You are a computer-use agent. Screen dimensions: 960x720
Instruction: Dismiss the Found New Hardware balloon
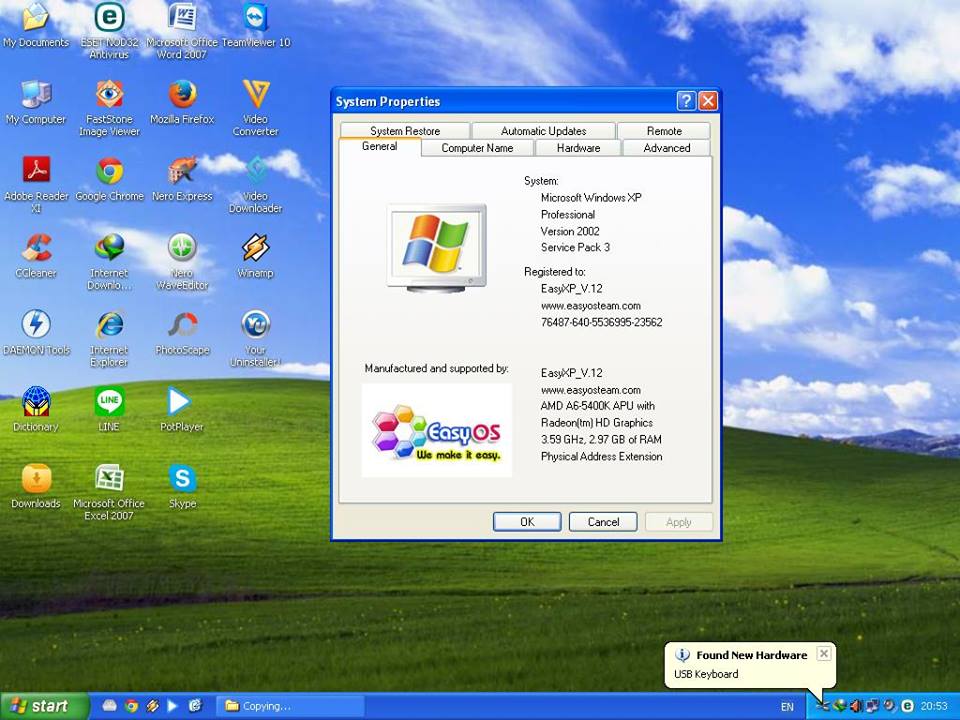(x=824, y=653)
